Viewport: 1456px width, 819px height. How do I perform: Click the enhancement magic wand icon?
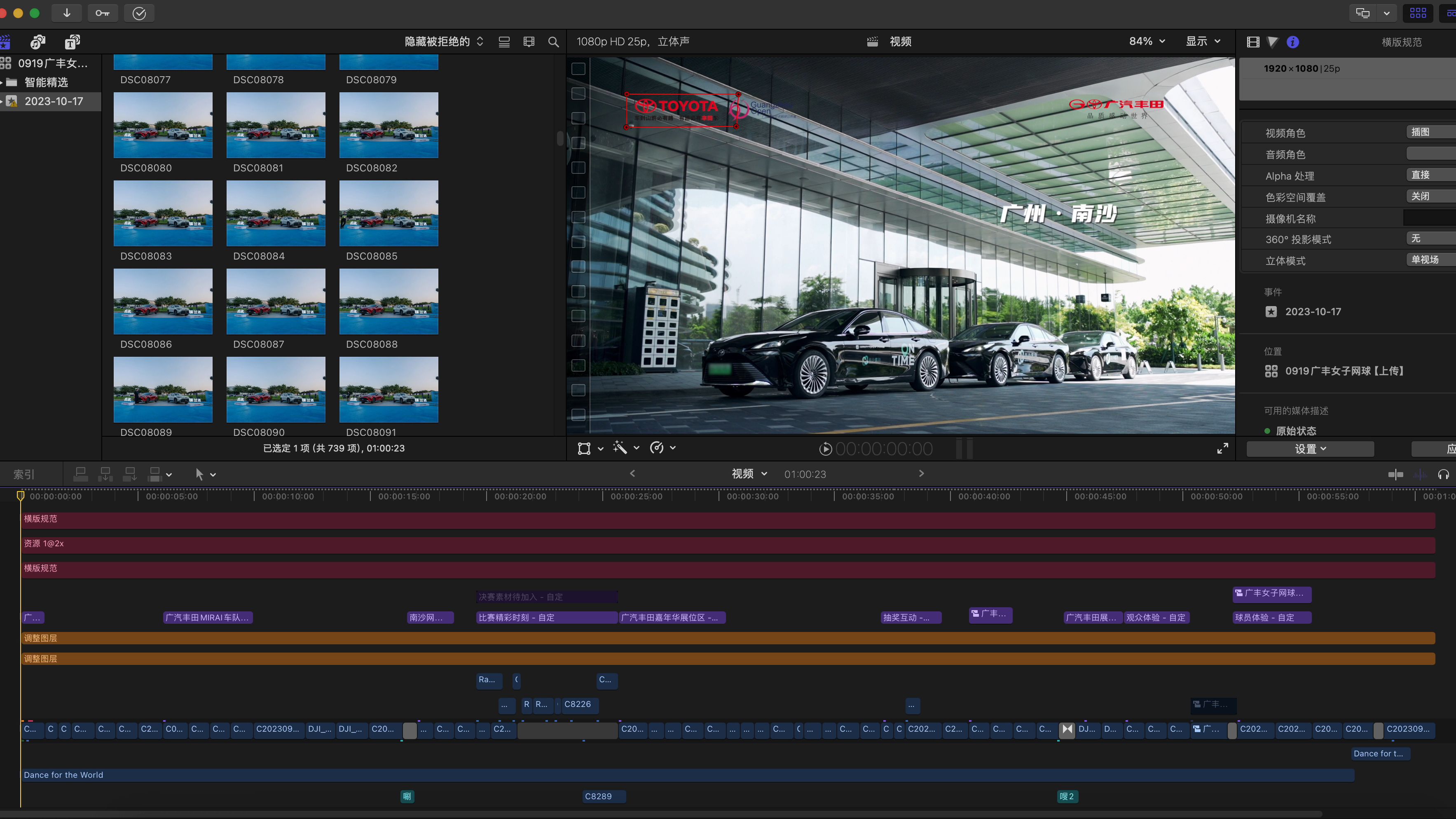[x=620, y=448]
